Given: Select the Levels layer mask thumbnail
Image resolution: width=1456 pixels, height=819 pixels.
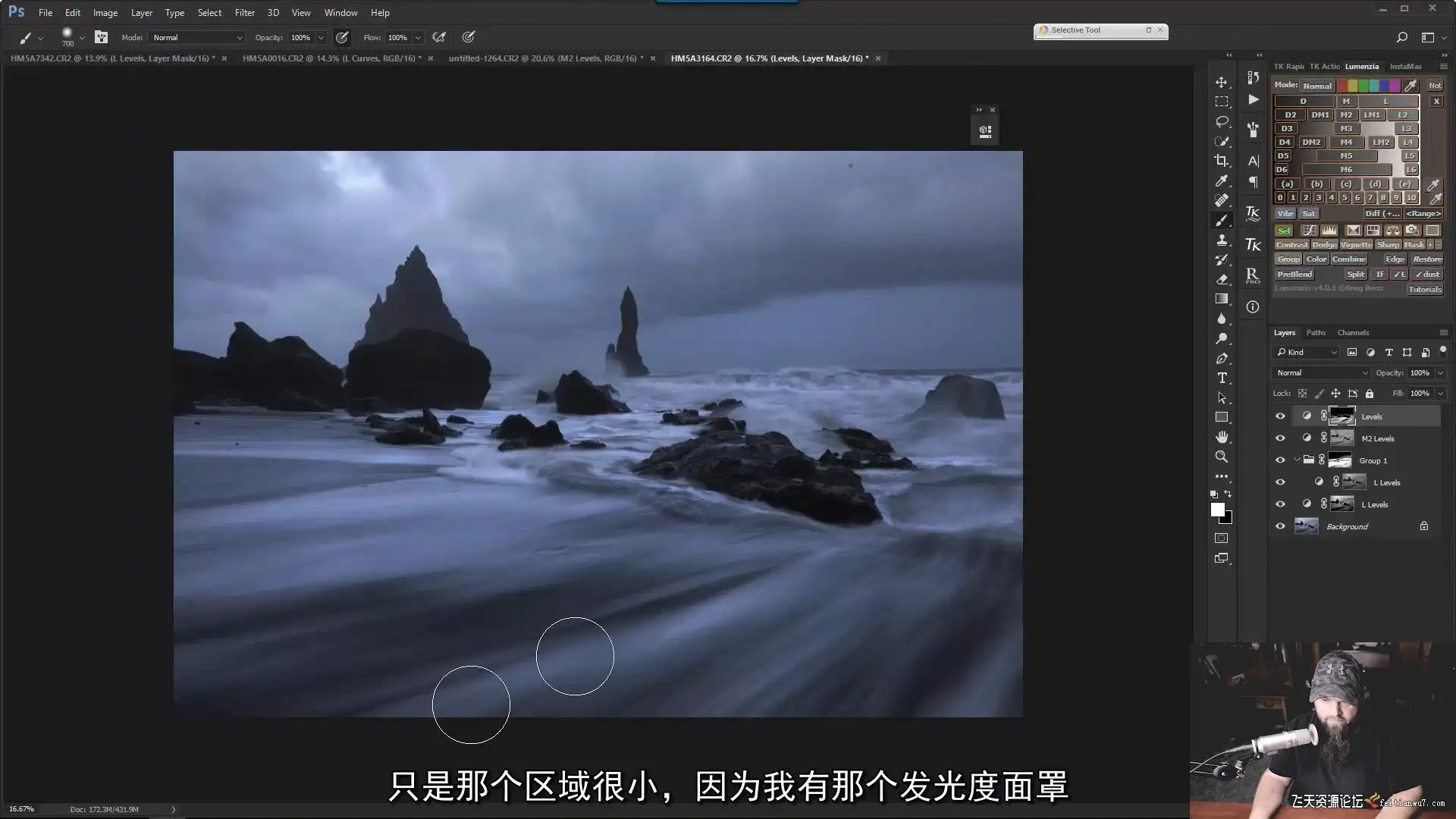Looking at the screenshot, I should tap(1341, 416).
